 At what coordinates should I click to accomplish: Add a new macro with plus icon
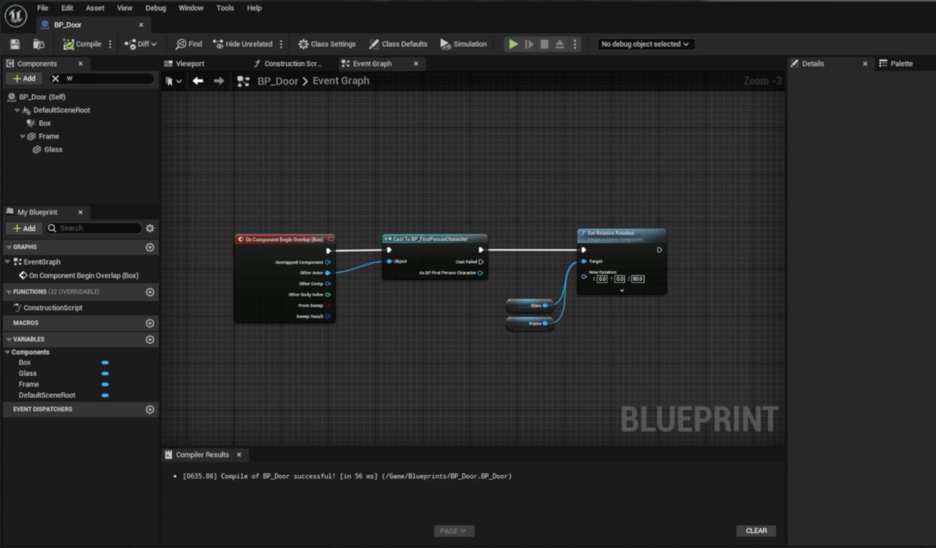pyautogui.click(x=150, y=323)
